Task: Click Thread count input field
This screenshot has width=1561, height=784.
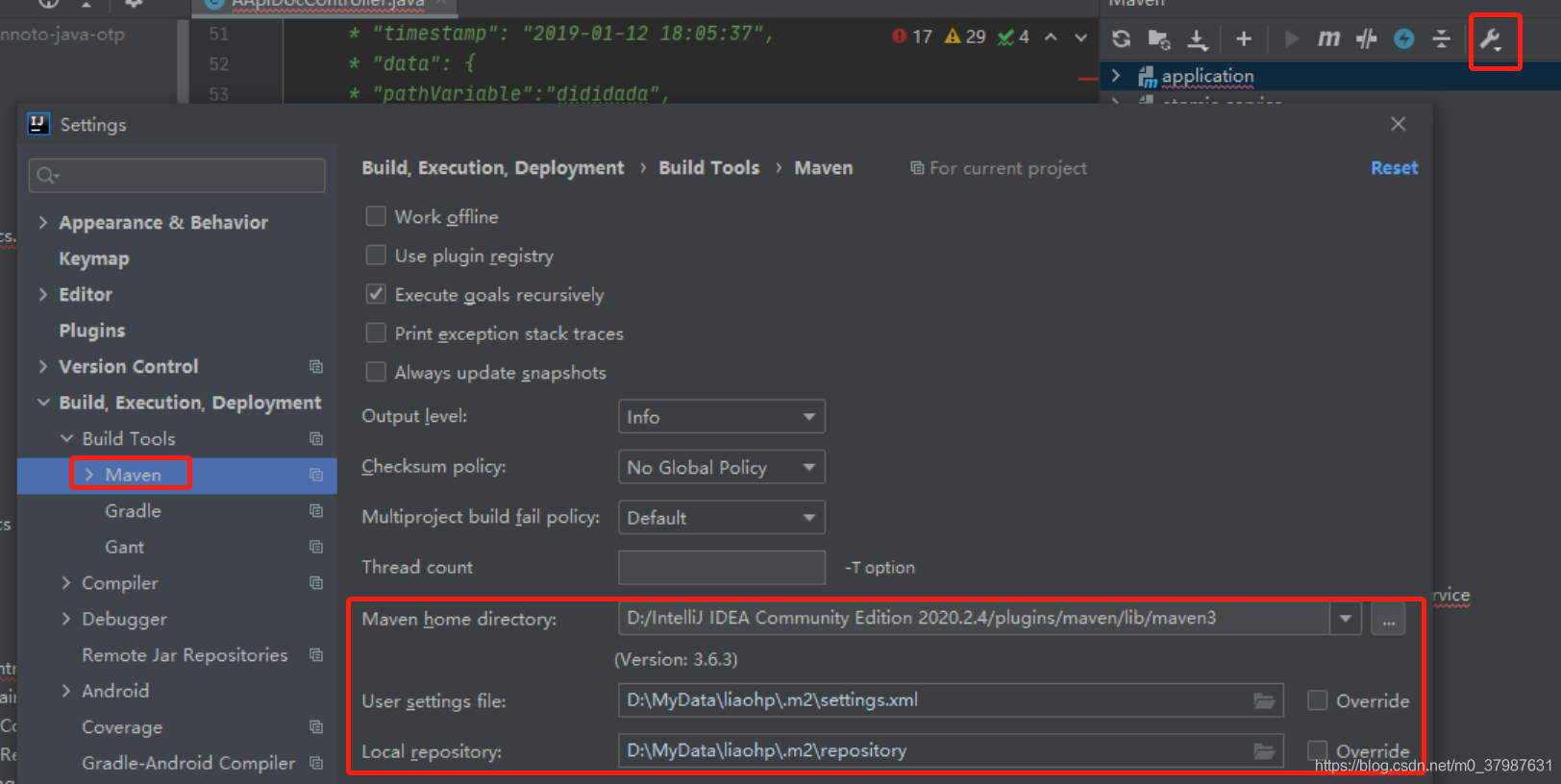Action: (721, 567)
